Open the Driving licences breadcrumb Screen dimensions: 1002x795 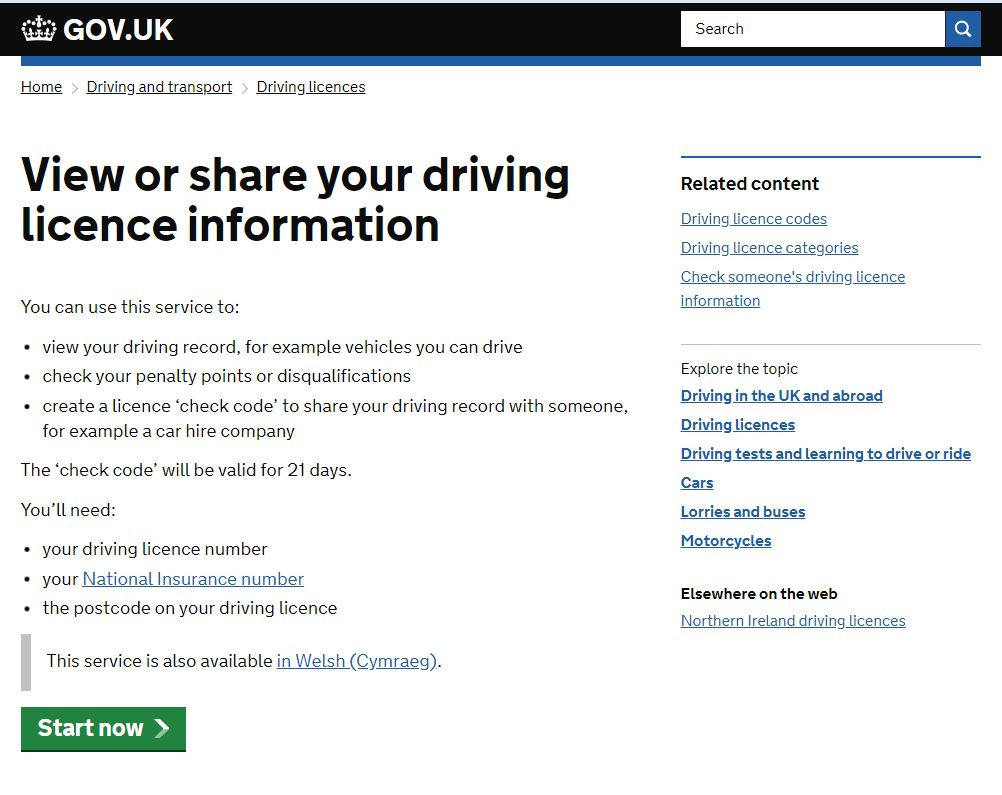coord(310,87)
